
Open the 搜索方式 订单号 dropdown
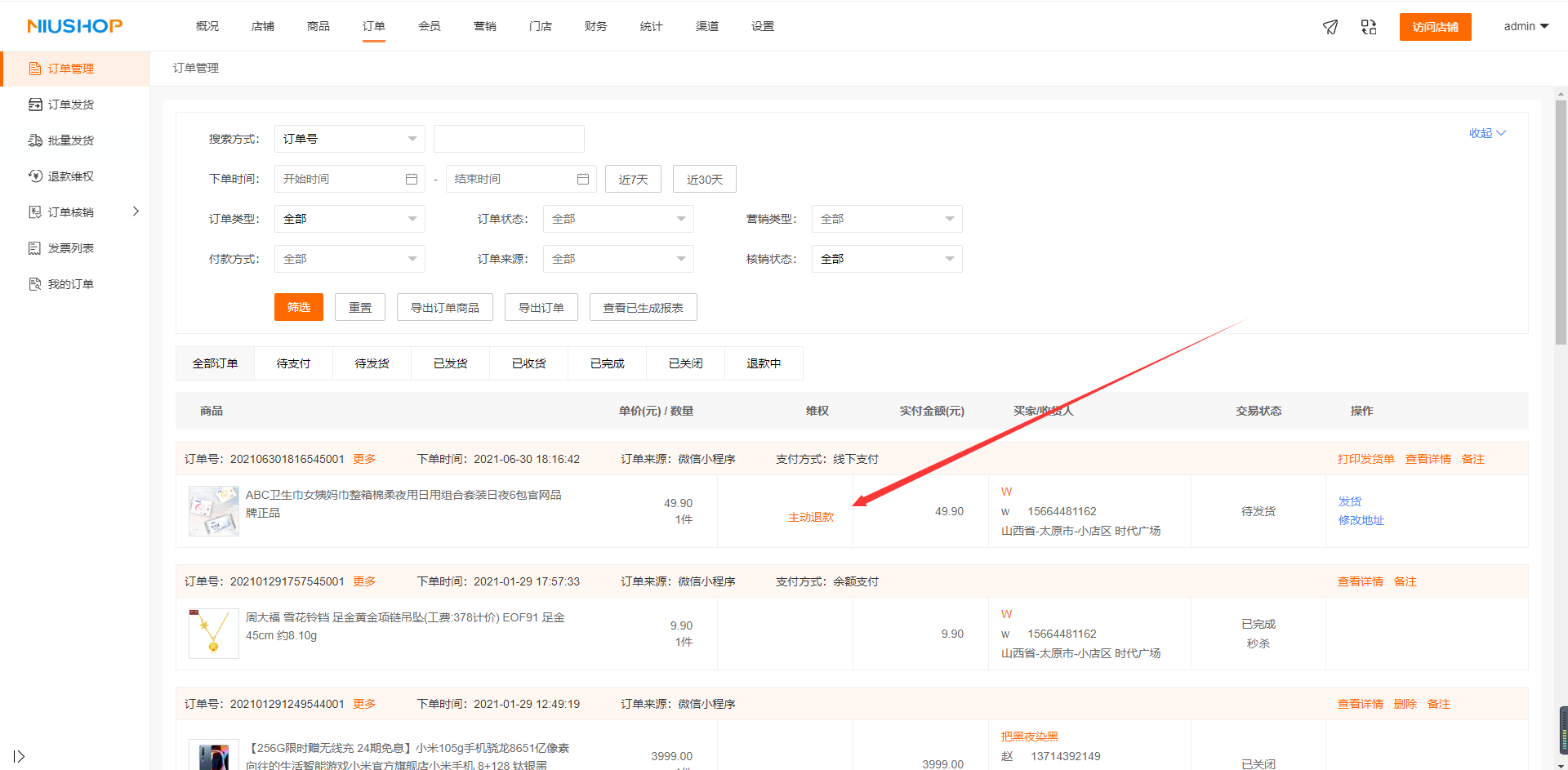pos(350,138)
